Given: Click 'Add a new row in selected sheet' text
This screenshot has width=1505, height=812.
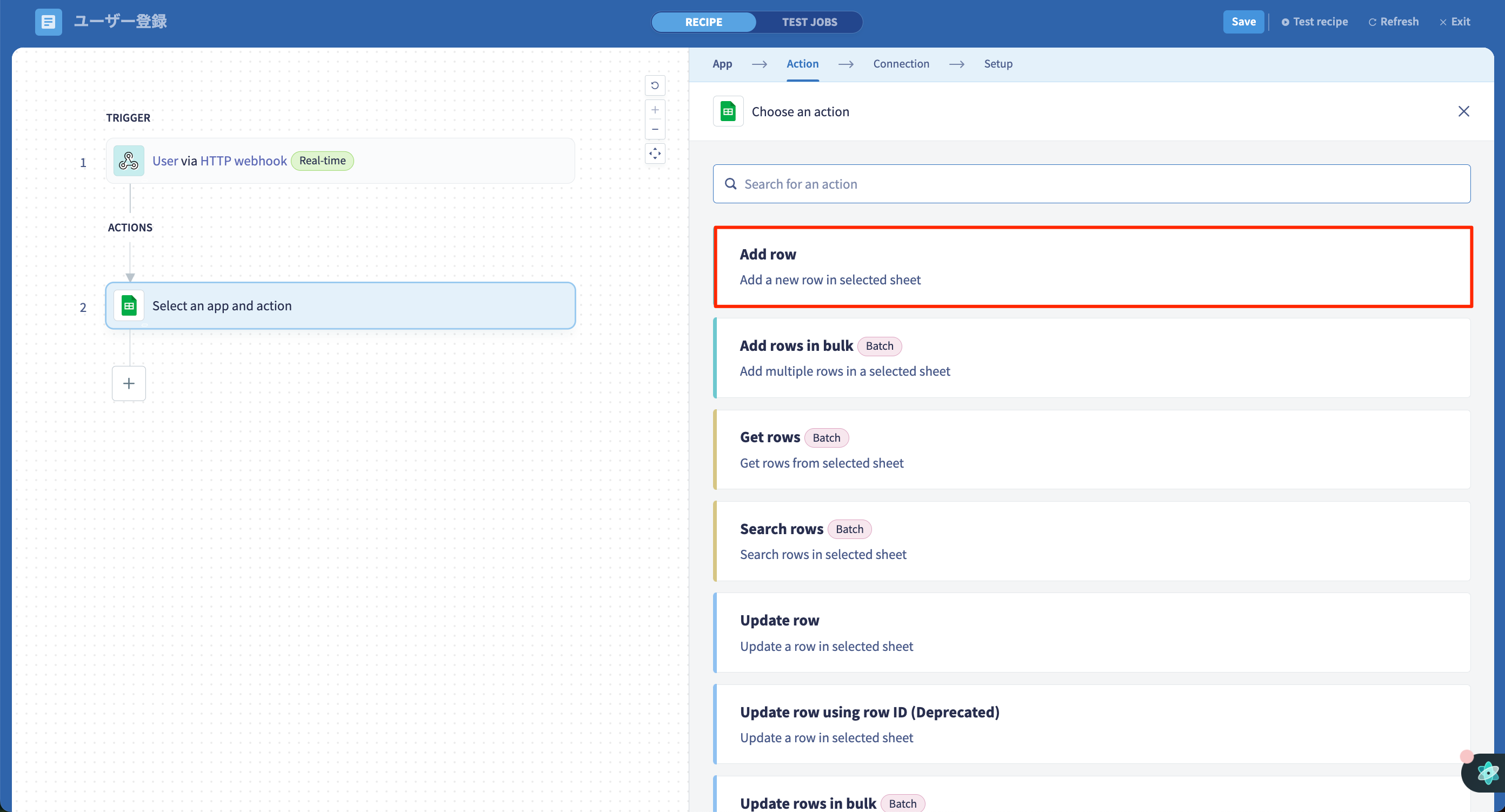Looking at the screenshot, I should 830,280.
